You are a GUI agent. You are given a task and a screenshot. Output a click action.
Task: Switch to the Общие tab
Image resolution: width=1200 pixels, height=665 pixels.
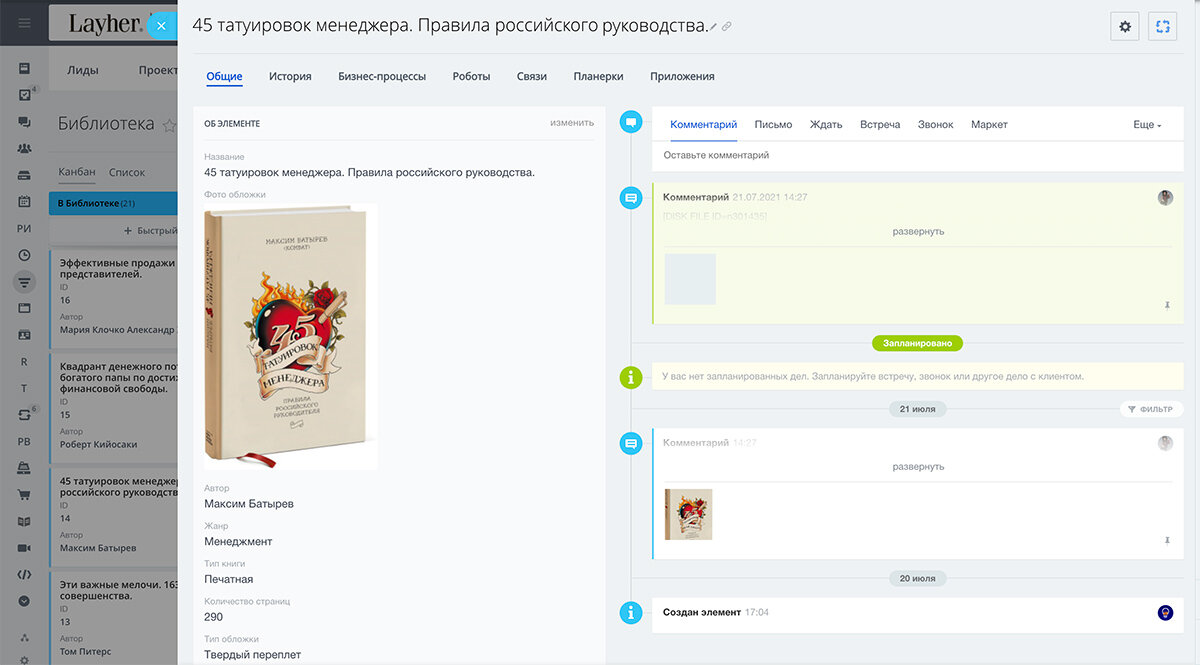[x=224, y=76]
